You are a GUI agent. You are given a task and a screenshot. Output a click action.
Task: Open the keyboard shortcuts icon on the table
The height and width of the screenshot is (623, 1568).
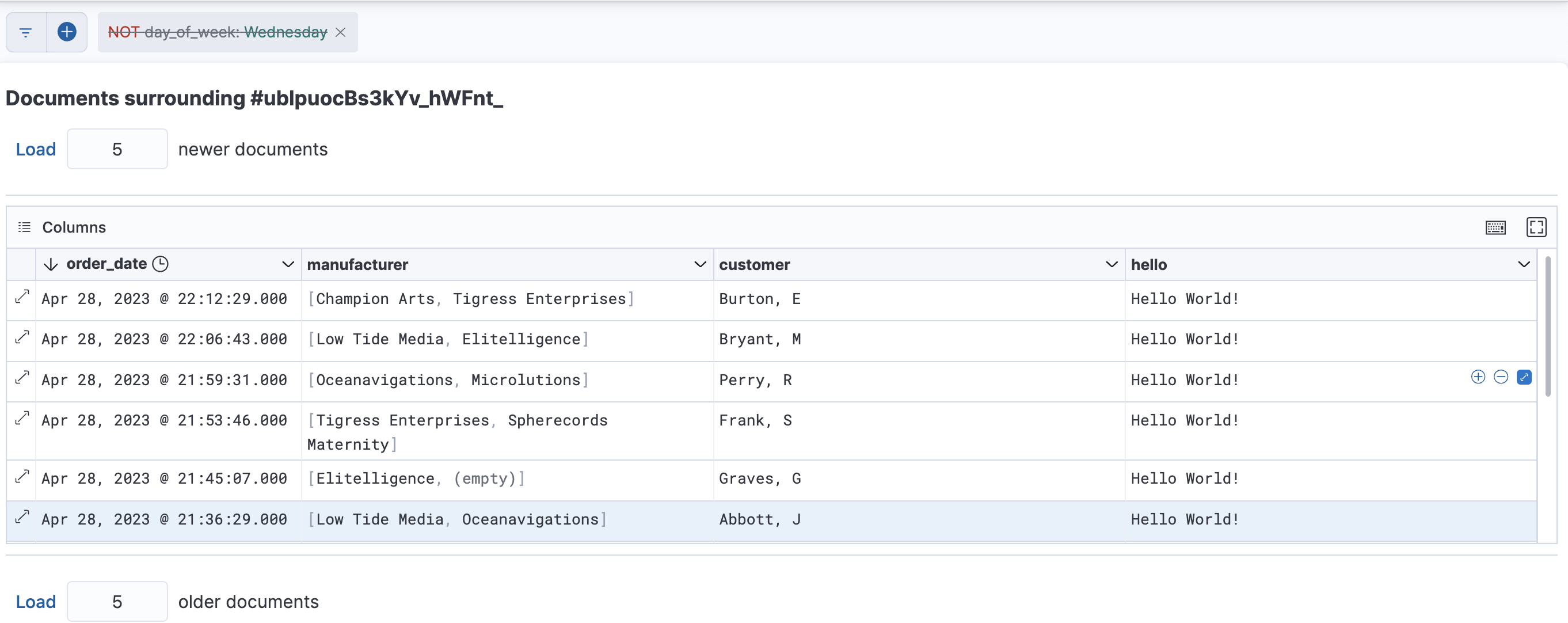pyautogui.click(x=1496, y=227)
